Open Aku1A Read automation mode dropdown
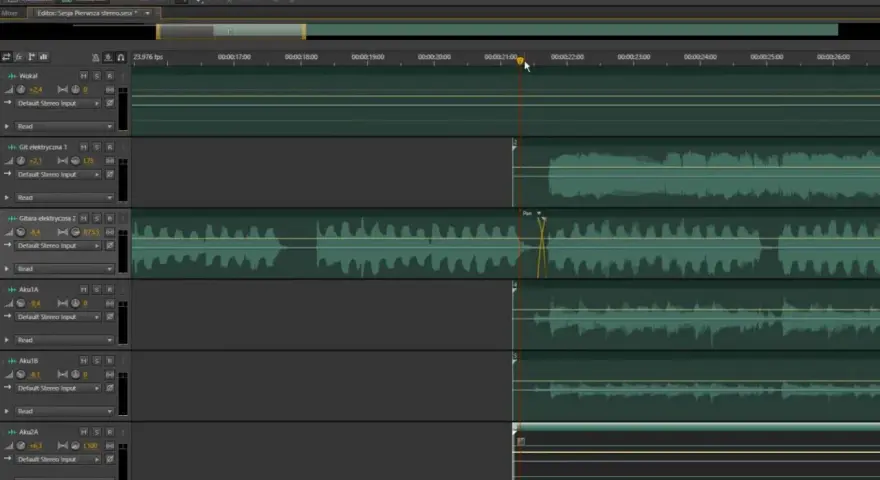 pos(65,341)
